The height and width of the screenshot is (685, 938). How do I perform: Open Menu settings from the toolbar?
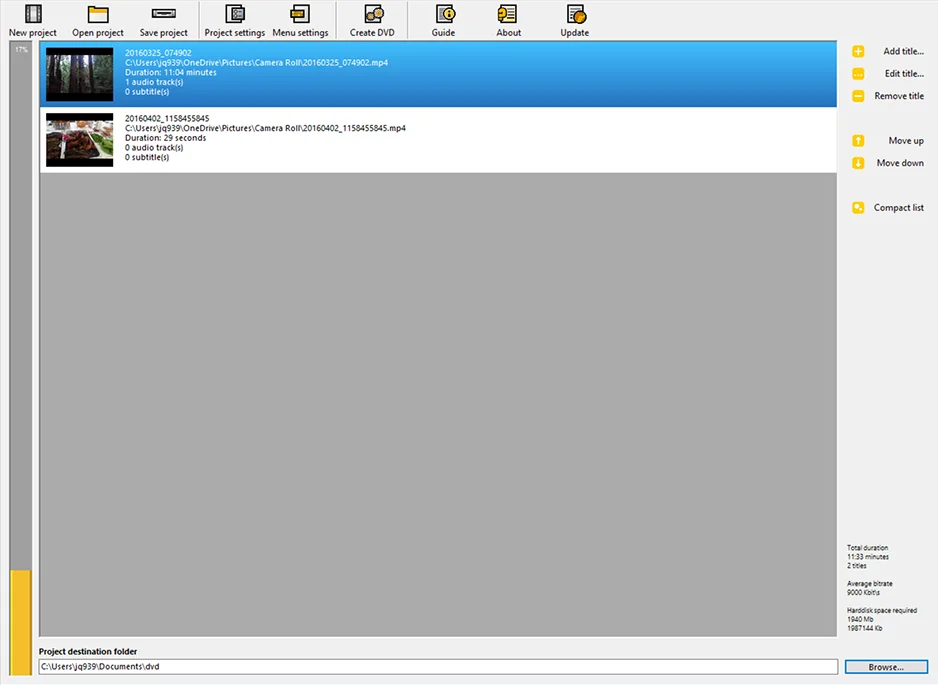[300, 14]
